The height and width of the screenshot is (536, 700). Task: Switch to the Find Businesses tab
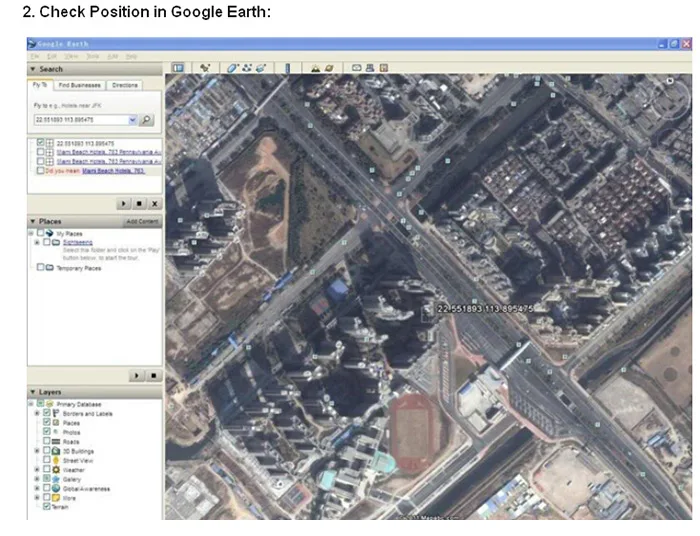[x=79, y=85]
